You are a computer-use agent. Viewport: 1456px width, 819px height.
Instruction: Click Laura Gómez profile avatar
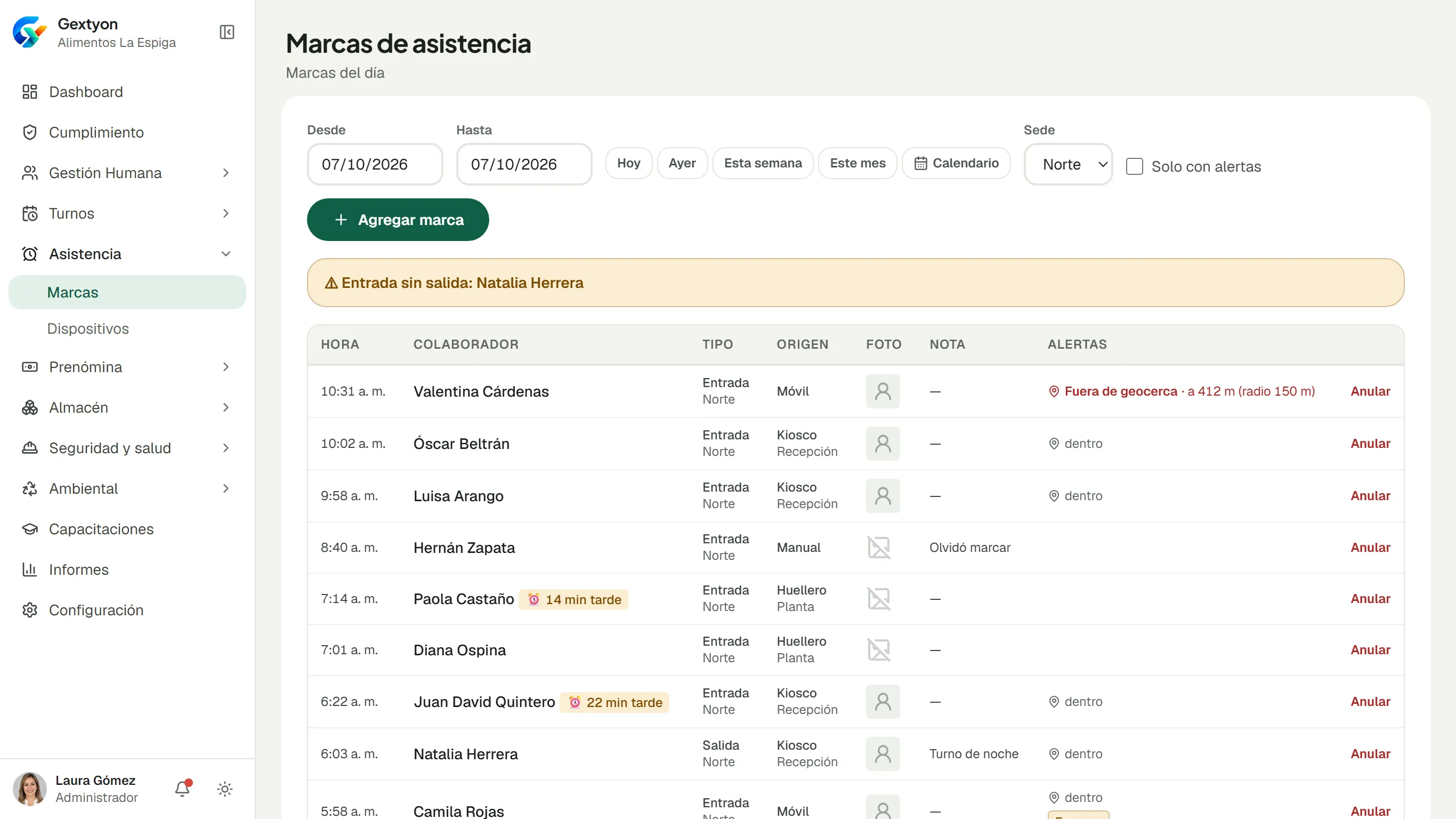point(29,789)
